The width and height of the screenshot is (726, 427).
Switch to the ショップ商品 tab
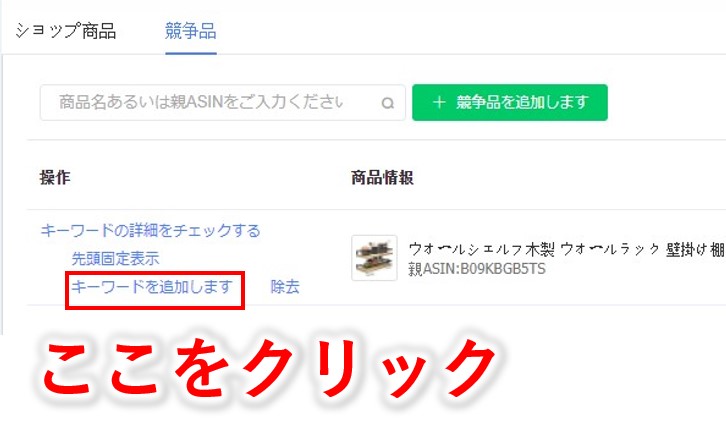click(65, 31)
